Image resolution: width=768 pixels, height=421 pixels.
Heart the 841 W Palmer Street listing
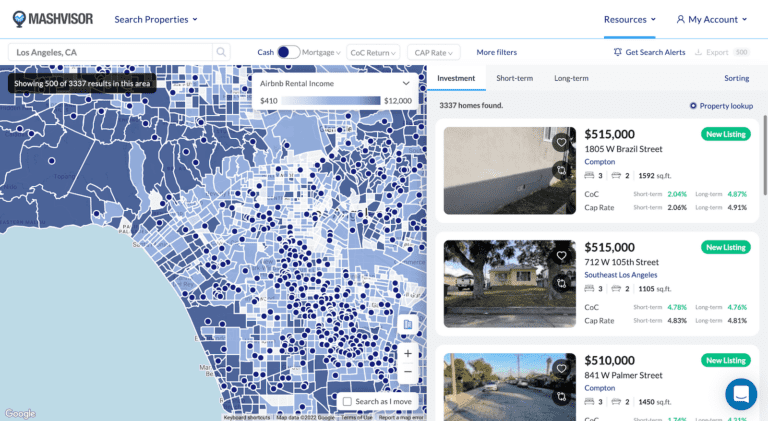562,369
